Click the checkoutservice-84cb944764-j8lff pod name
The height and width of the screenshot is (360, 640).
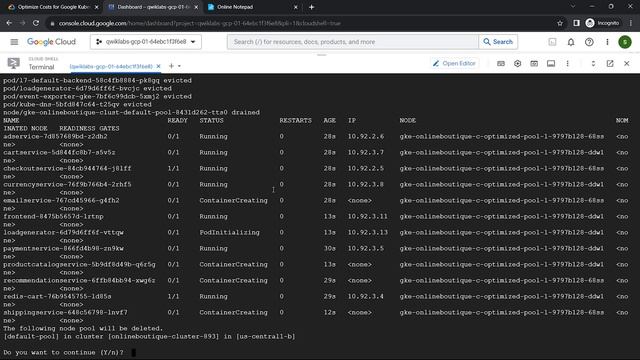(67, 168)
